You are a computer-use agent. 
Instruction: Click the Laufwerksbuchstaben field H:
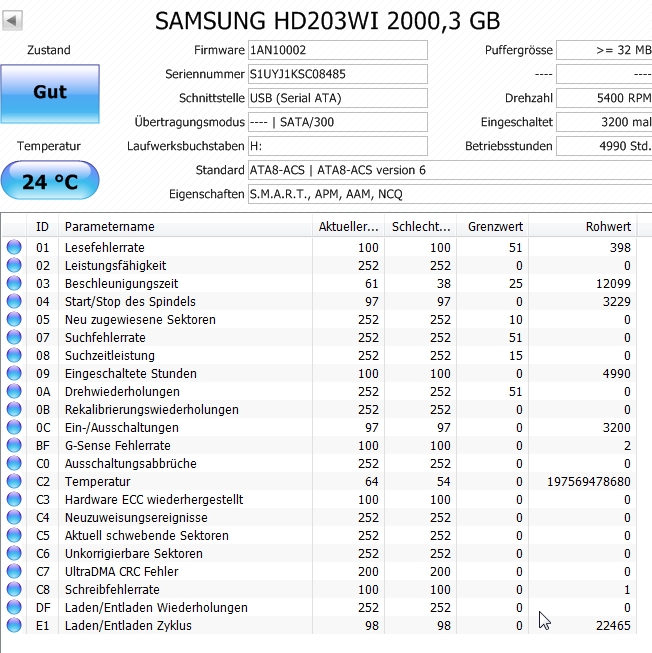(338, 146)
